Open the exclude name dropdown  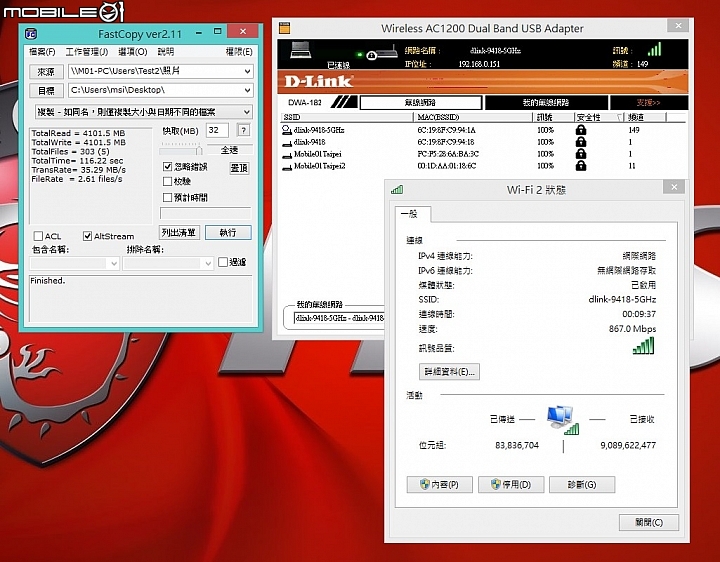coord(208,264)
